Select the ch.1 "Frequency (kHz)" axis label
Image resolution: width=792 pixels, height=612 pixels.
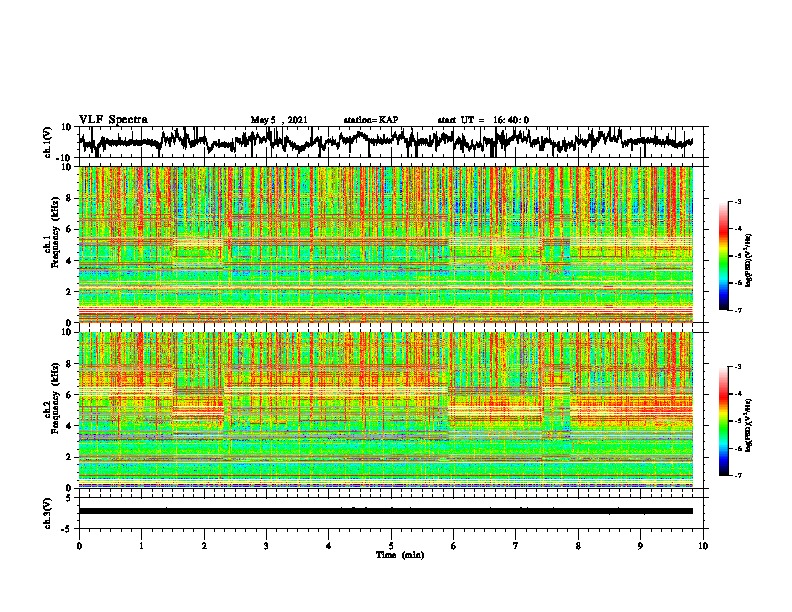click(55, 232)
